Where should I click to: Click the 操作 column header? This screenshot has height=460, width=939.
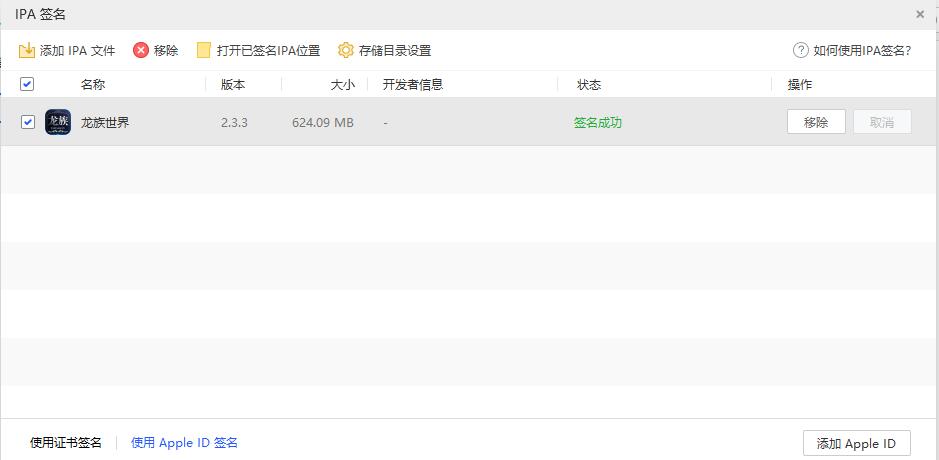(799, 85)
